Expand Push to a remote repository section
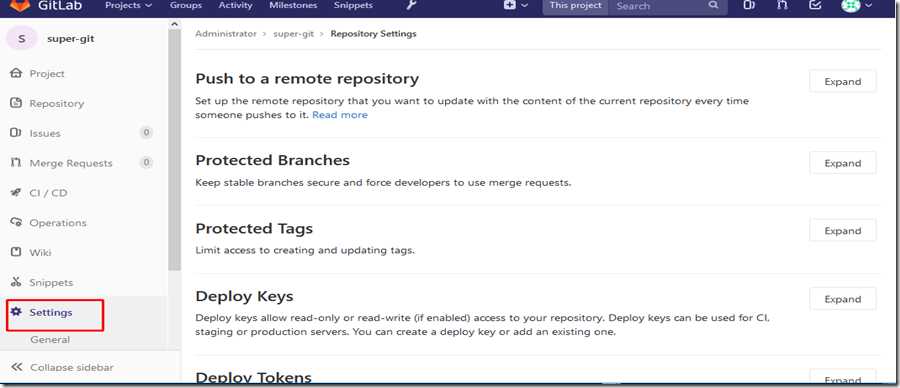Image resolution: width=900 pixels, height=388 pixels. tap(843, 82)
